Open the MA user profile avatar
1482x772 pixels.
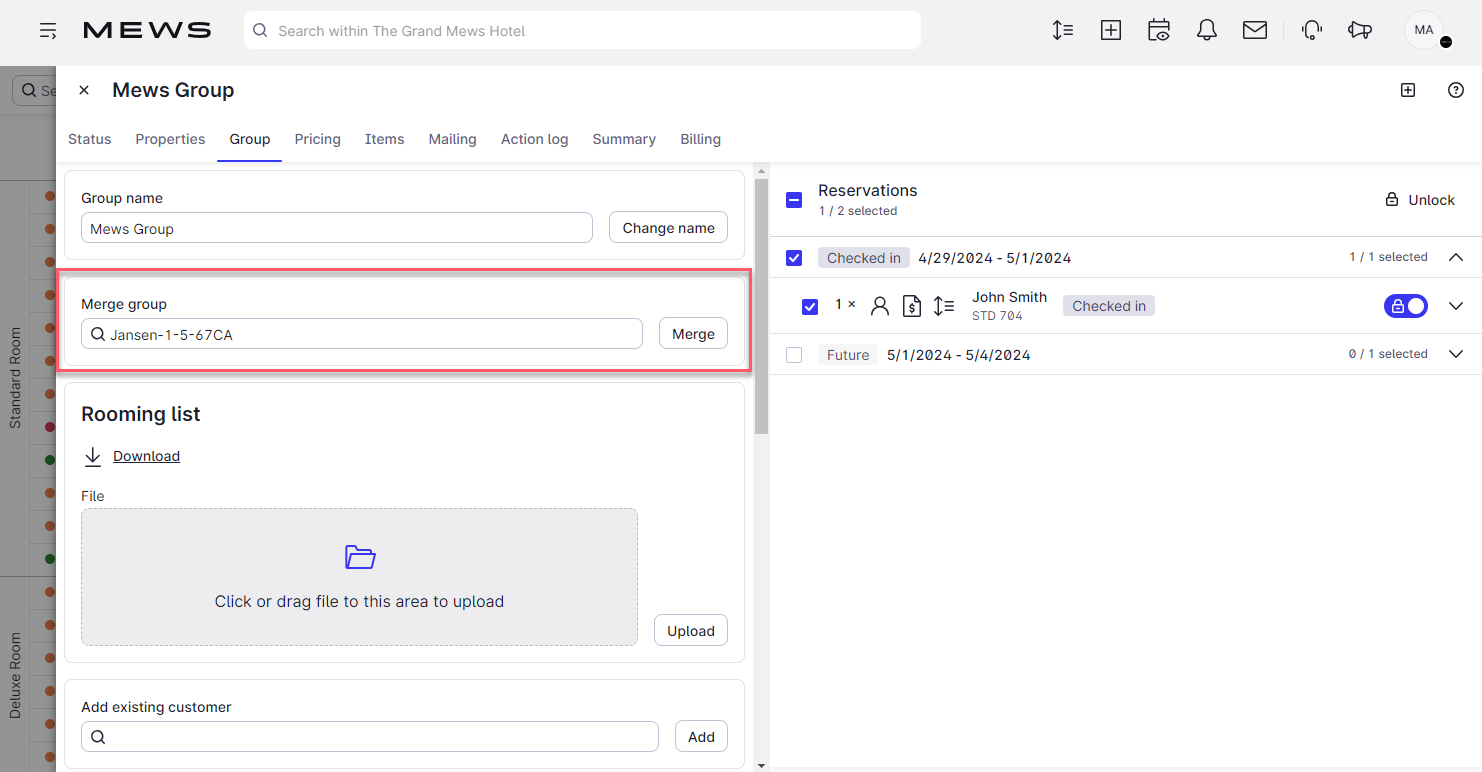[1425, 31]
